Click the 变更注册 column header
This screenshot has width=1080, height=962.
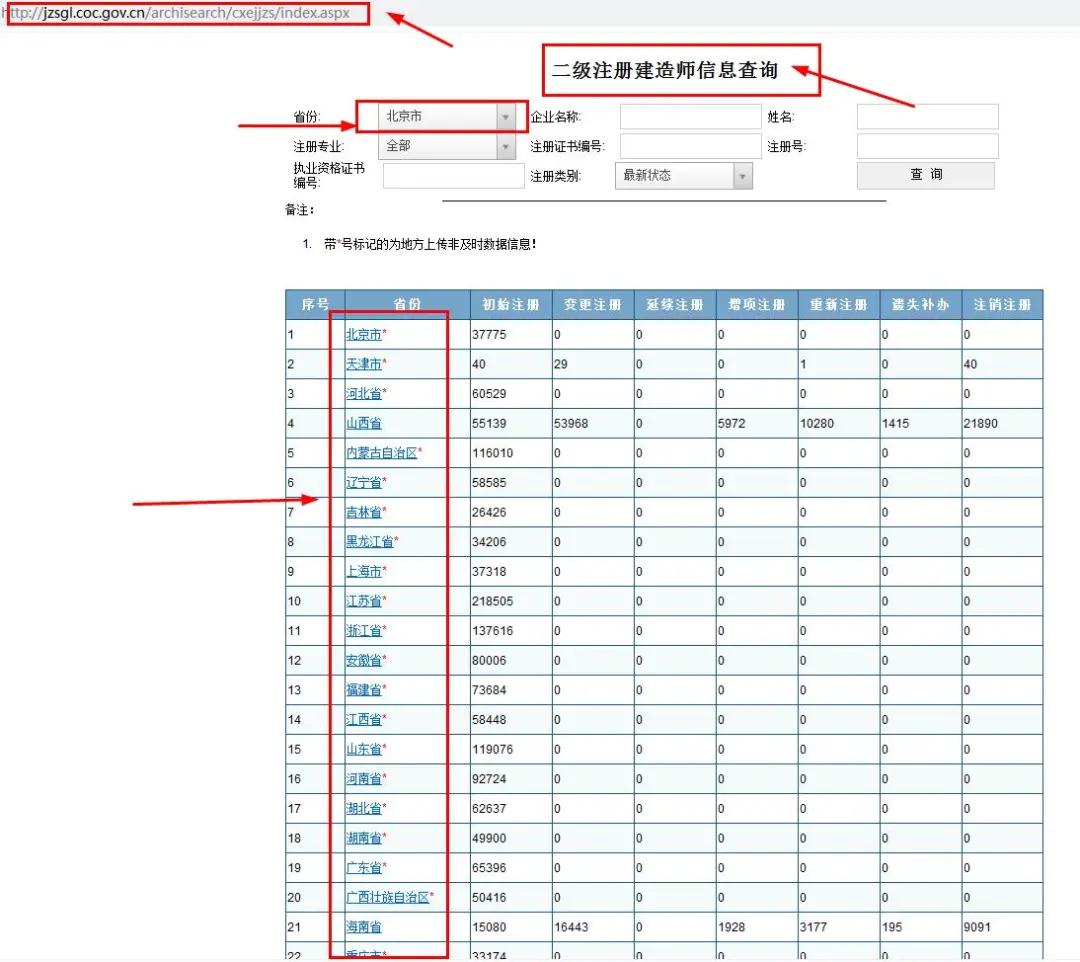pyautogui.click(x=592, y=304)
